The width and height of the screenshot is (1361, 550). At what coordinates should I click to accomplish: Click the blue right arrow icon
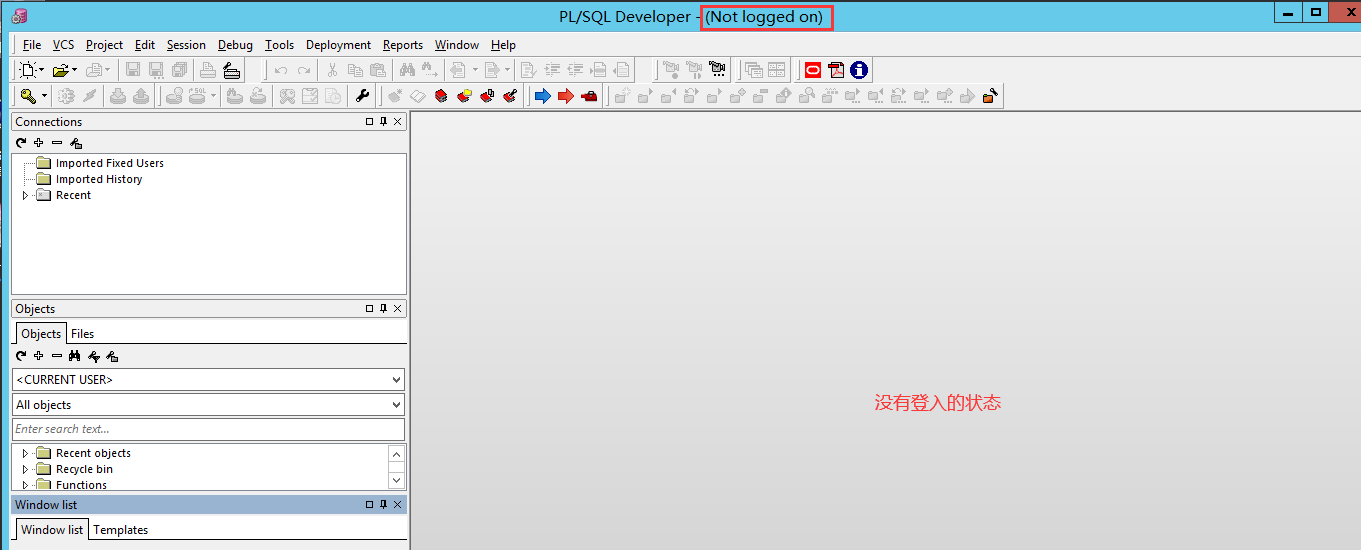(542, 96)
